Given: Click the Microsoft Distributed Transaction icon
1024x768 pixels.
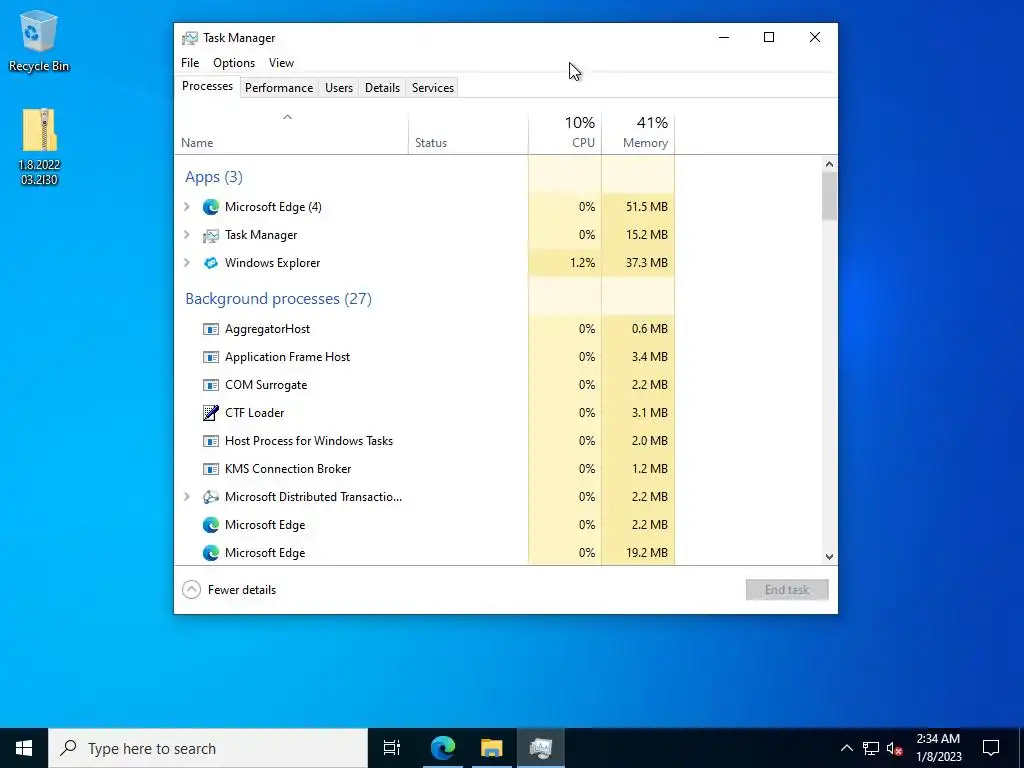Looking at the screenshot, I should pyautogui.click(x=210, y=497).
